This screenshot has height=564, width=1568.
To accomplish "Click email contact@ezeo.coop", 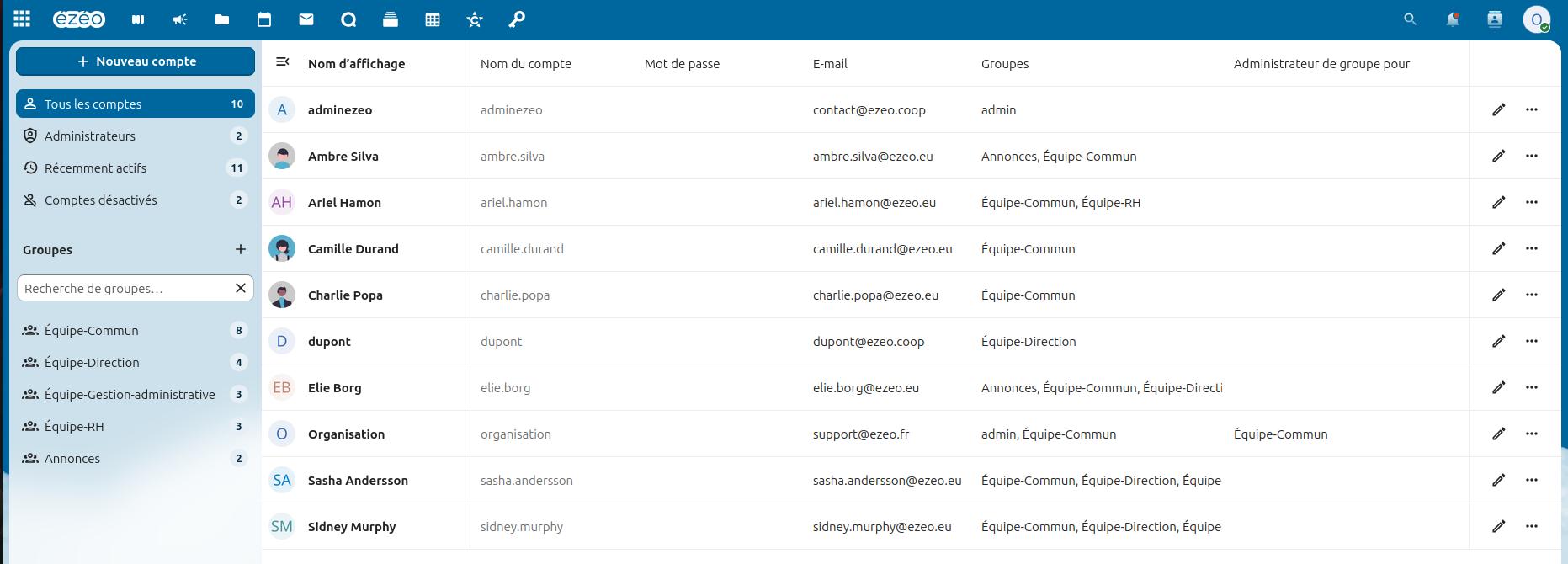I will click(869, 109).
